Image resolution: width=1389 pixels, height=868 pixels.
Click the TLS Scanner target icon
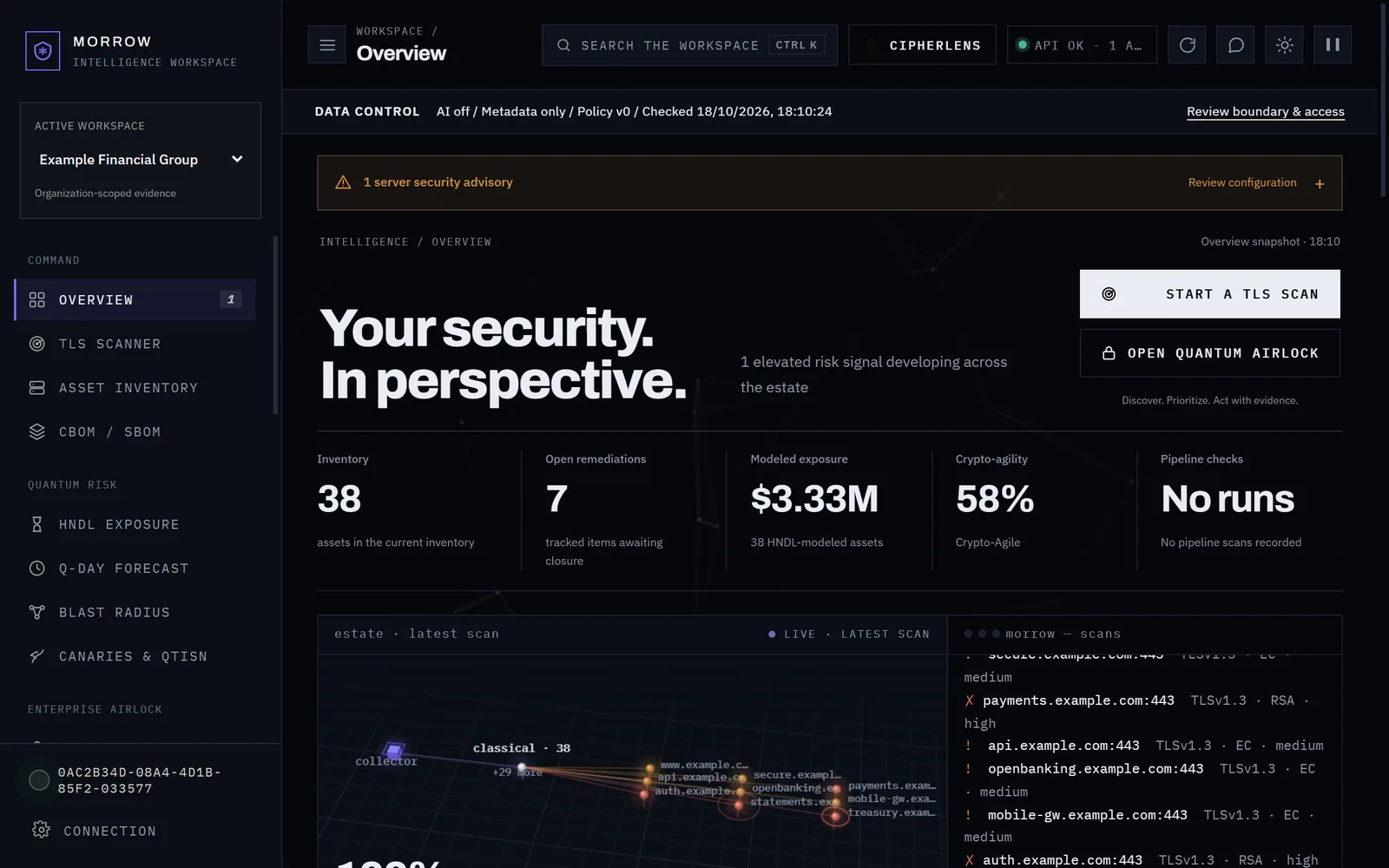pos(36,344)
